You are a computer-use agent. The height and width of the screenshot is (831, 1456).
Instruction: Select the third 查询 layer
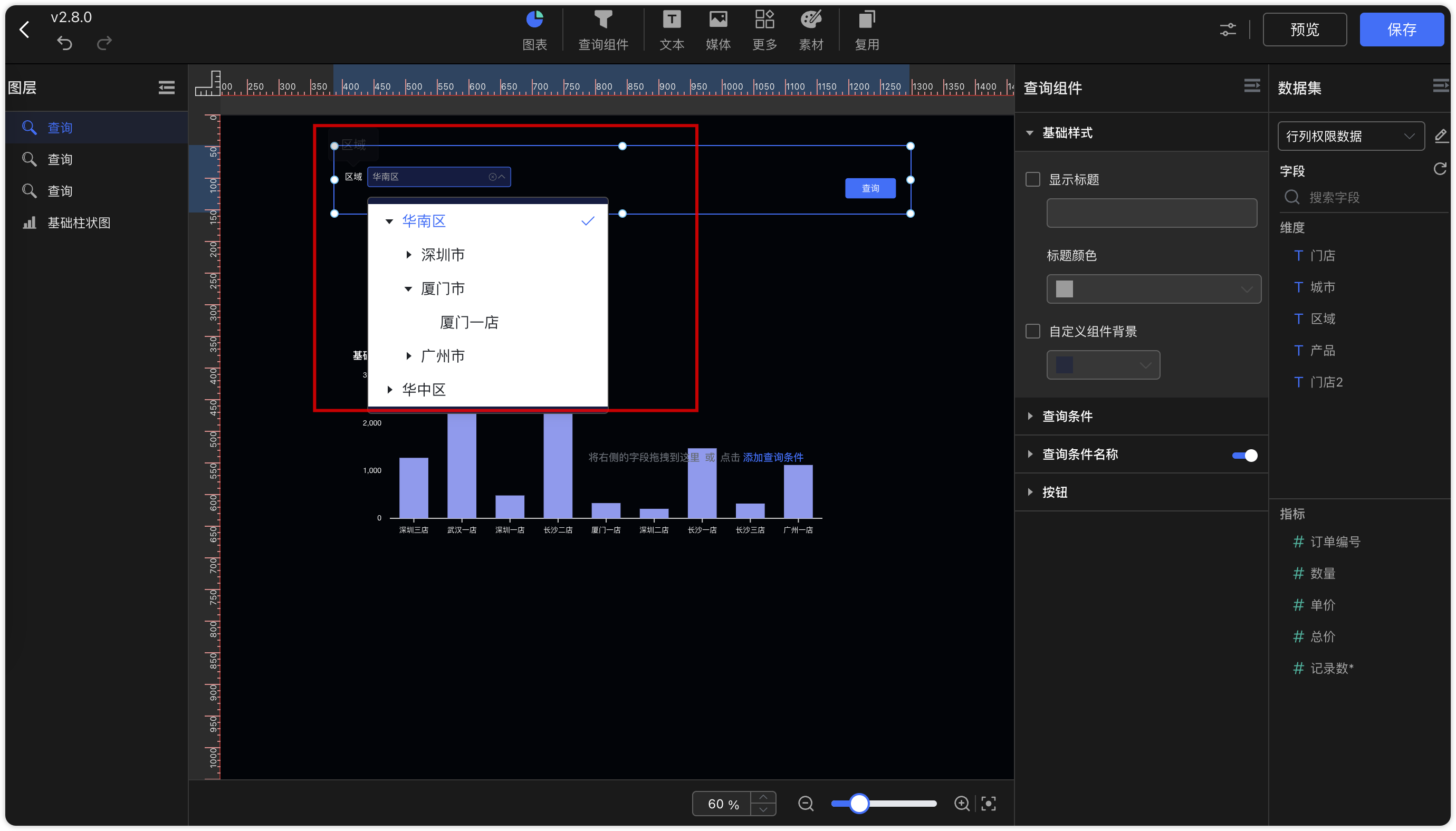[96, 191]
